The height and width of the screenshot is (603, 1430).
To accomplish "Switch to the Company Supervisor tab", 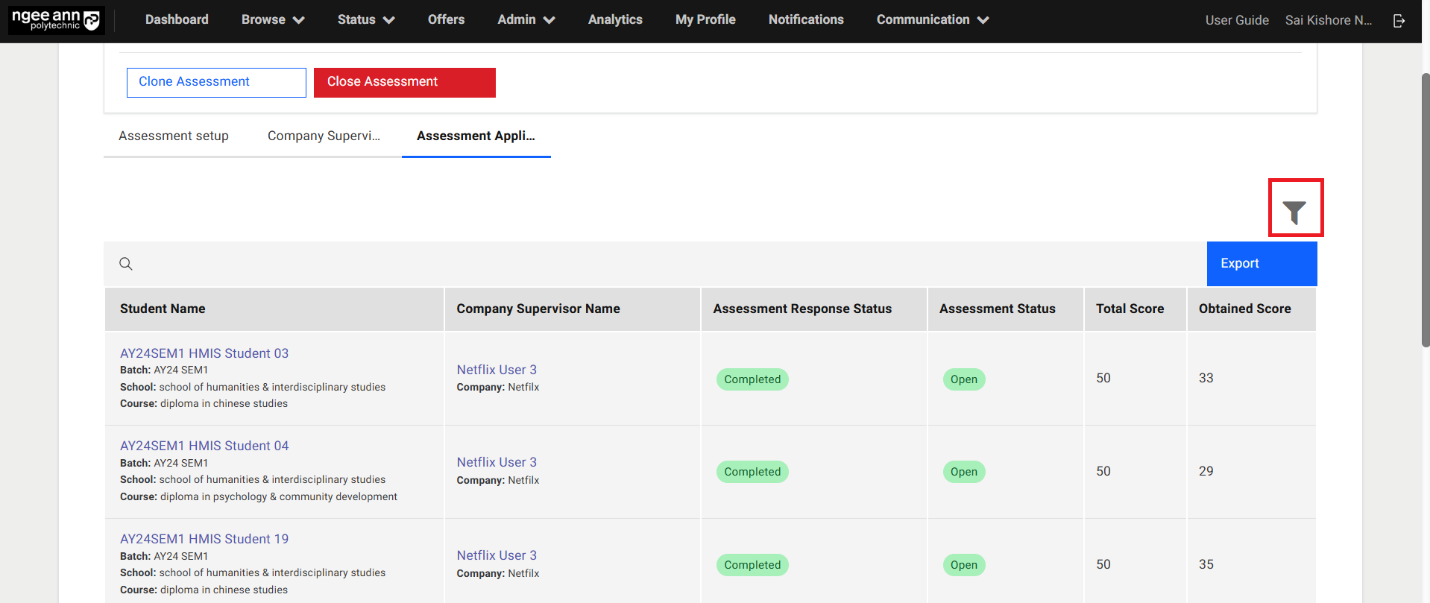I will point(324,136).
